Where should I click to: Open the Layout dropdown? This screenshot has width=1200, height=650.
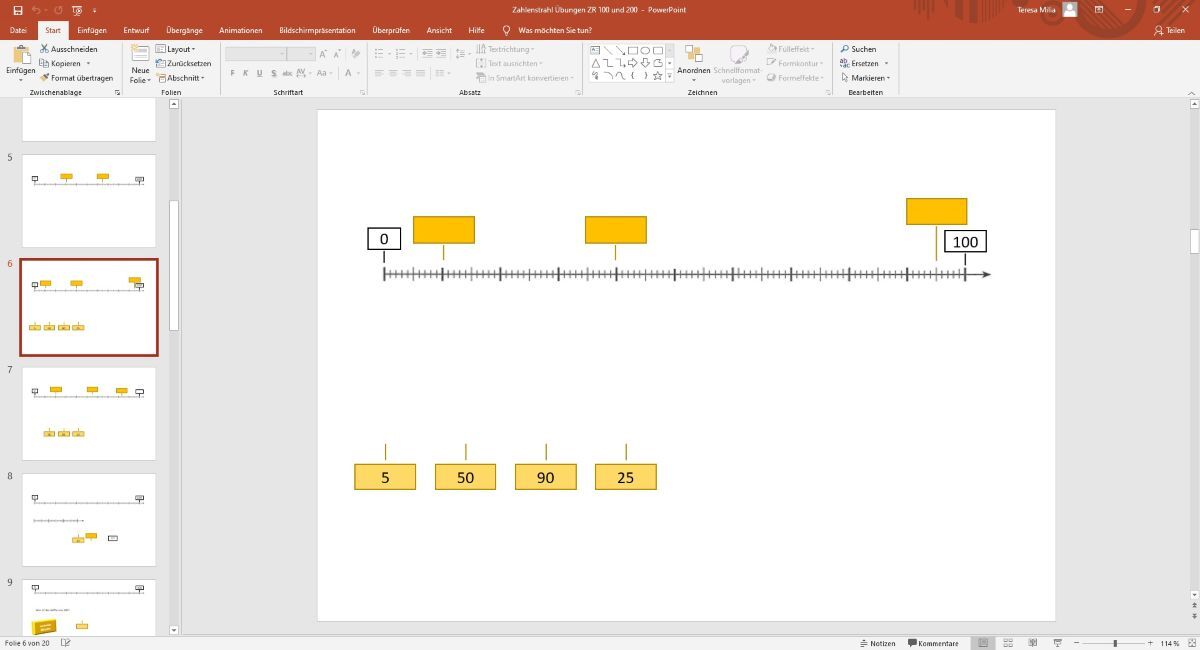[176, 49]
